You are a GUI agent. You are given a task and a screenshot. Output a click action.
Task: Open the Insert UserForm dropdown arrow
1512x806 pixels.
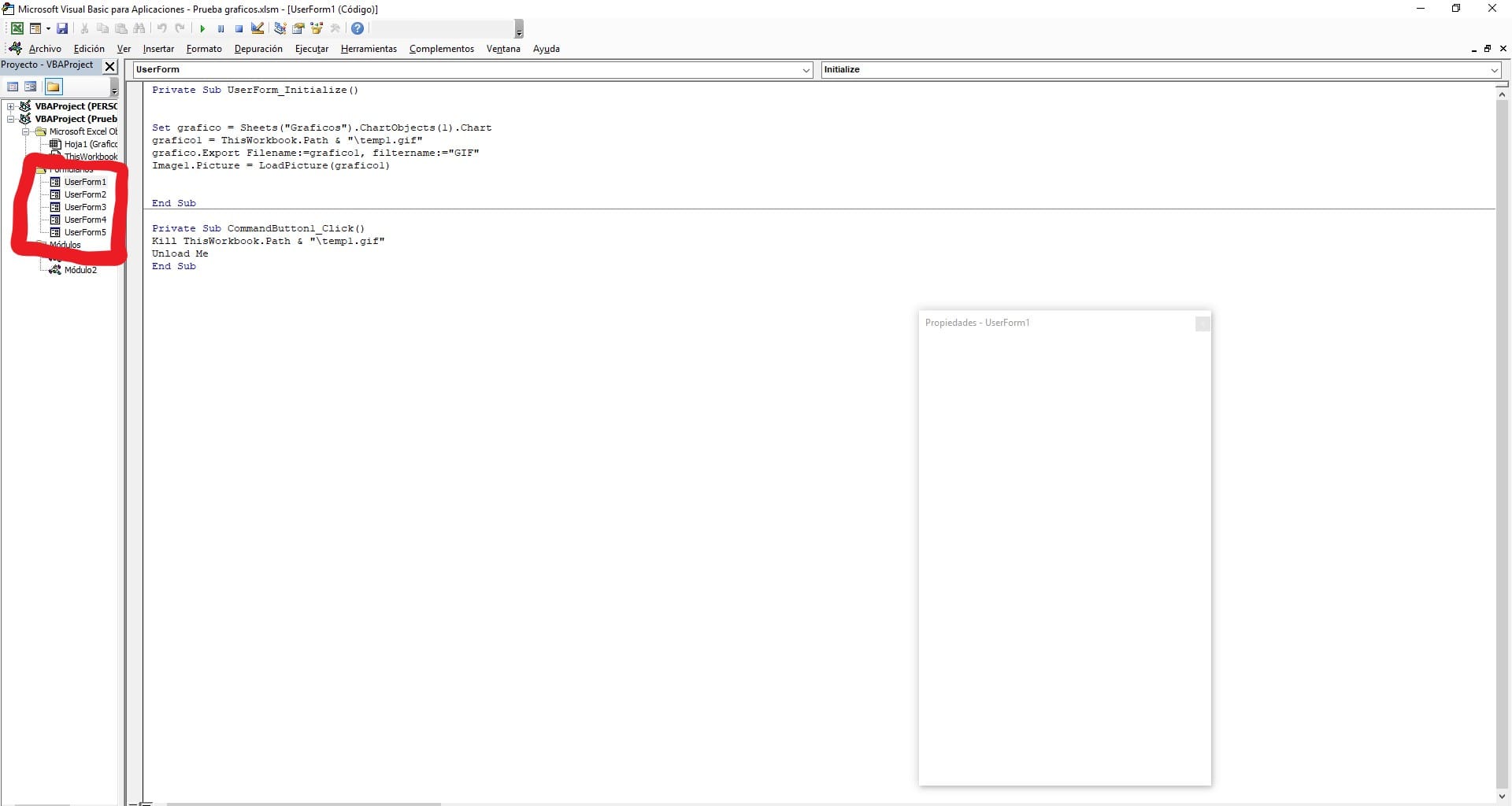(47, 28)
